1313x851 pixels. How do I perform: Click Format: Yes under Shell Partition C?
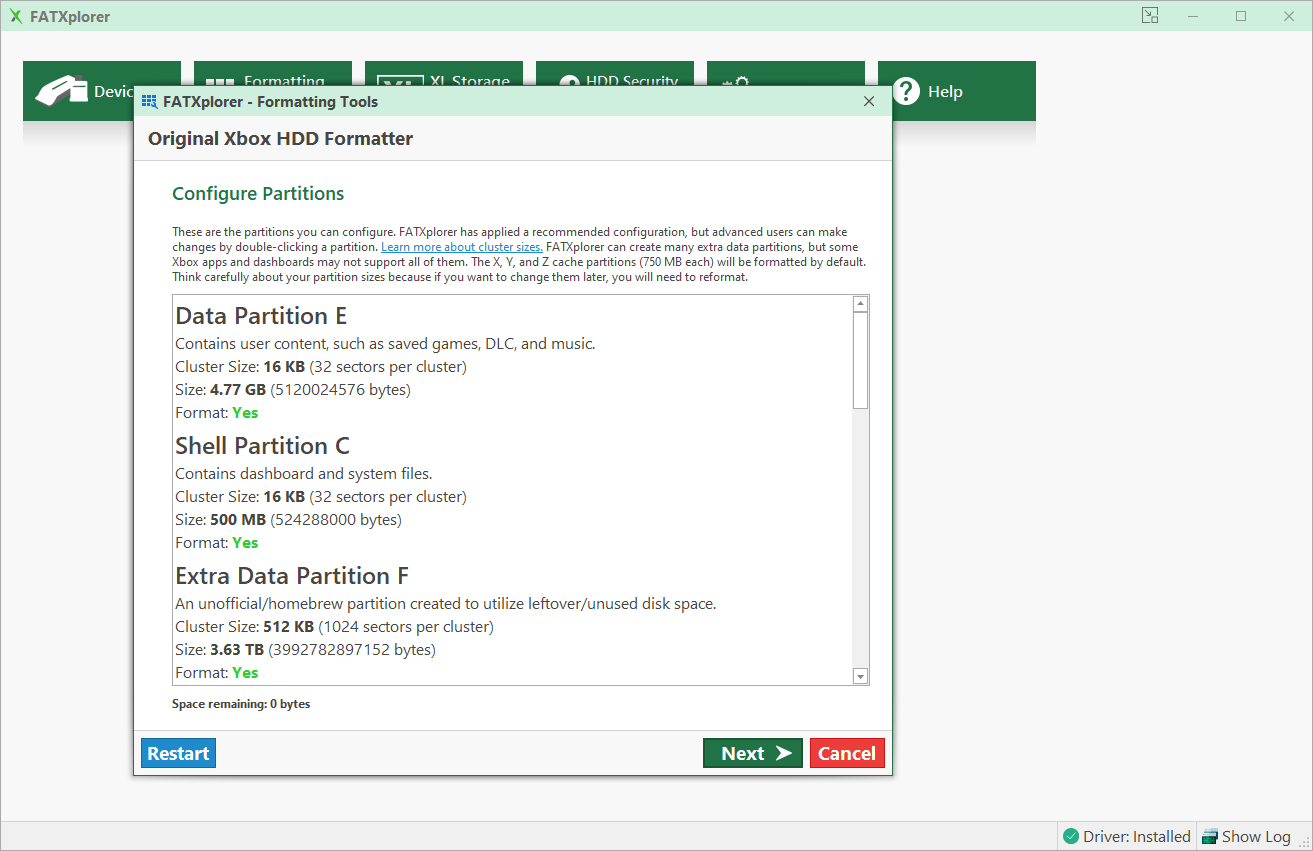[216, 542]
